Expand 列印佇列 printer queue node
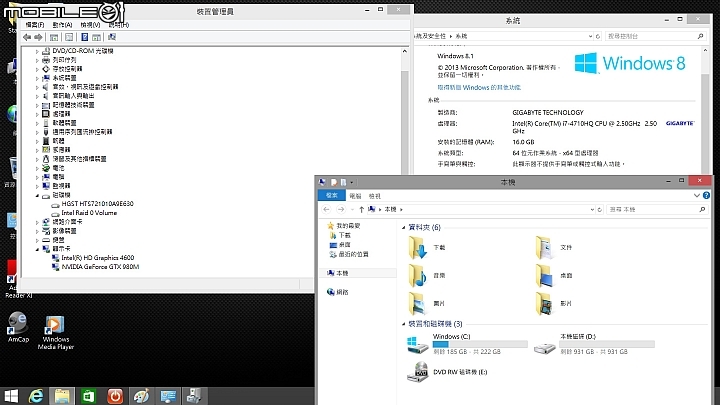Viewport: 720px width, 405px height. (x=37, y=60)
